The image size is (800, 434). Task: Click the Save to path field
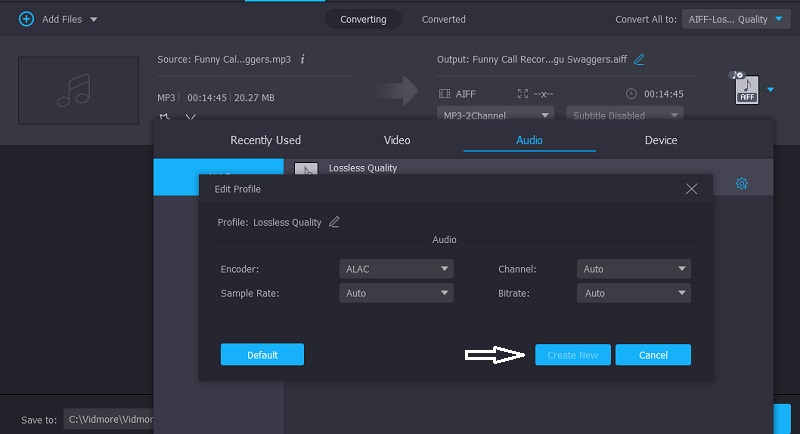(x=108, y=420)
